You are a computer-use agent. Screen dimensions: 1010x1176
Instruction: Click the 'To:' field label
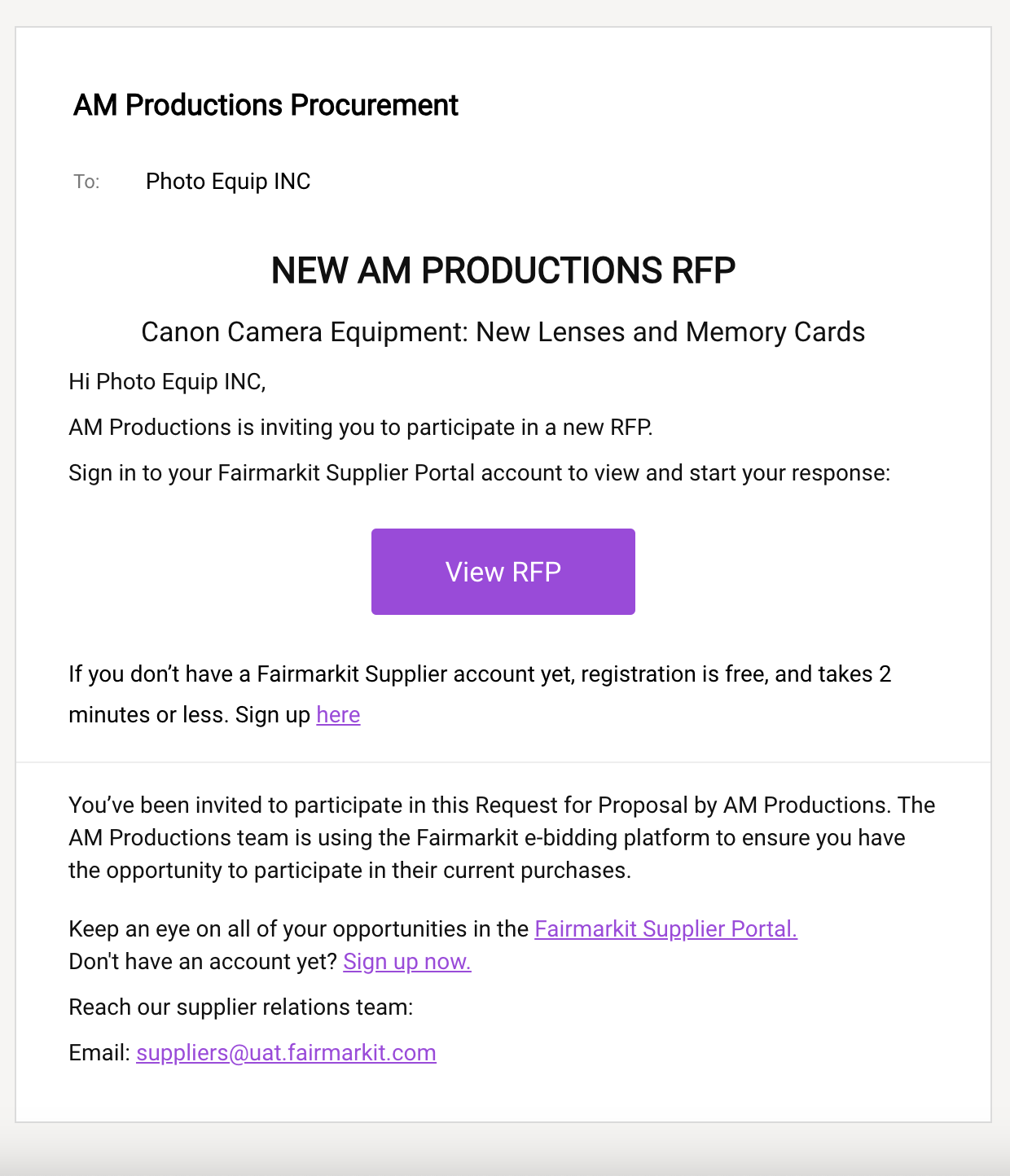click(x=86, y=182)
